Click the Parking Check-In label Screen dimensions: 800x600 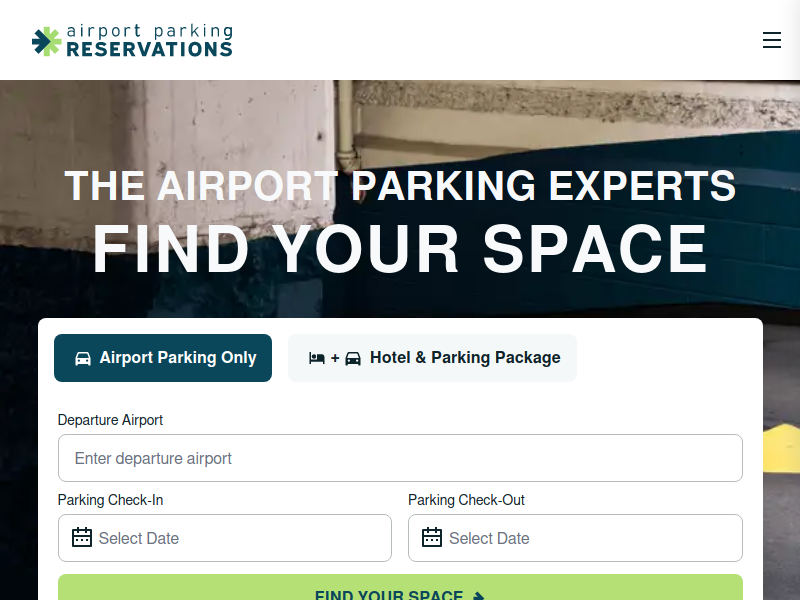[x=110, y=500]
